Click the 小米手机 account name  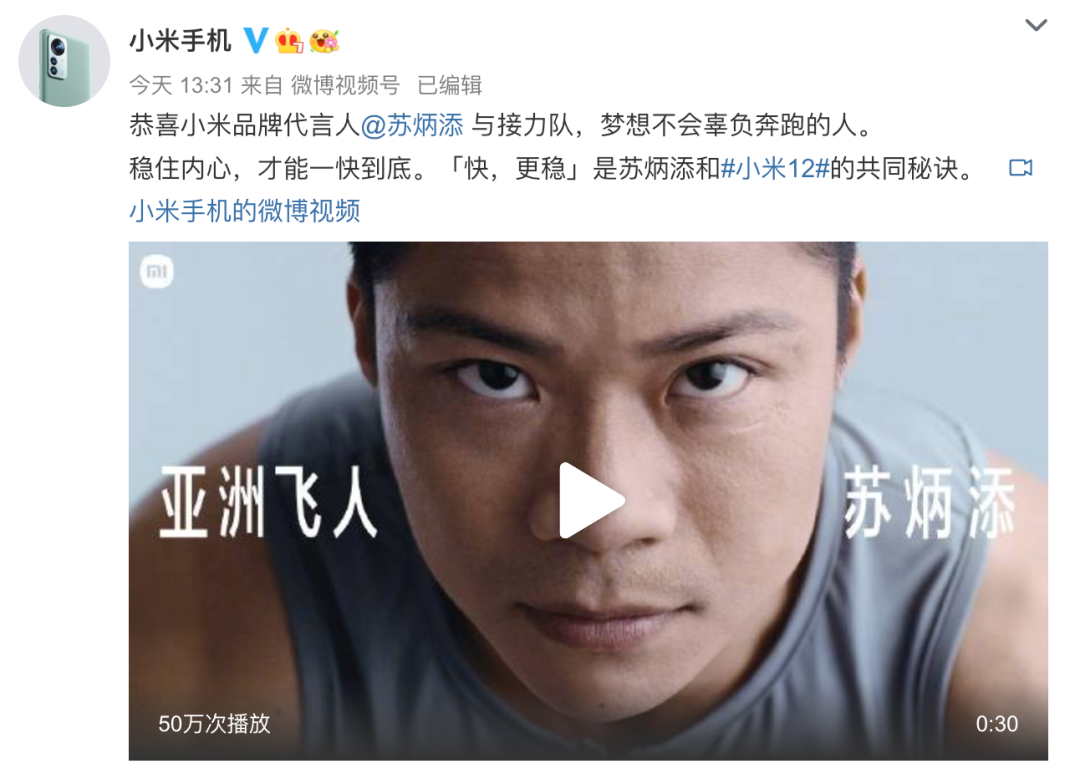coord(180,41)
